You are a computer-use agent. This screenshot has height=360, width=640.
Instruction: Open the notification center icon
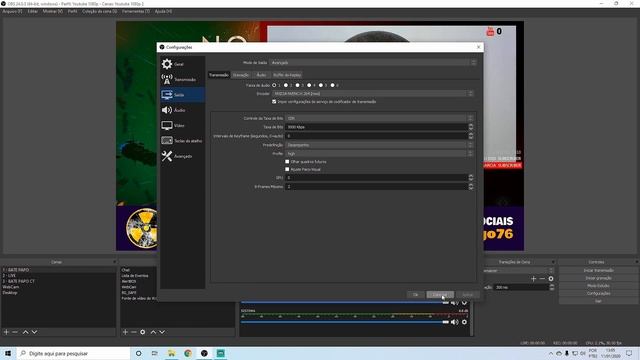point(629,353)
